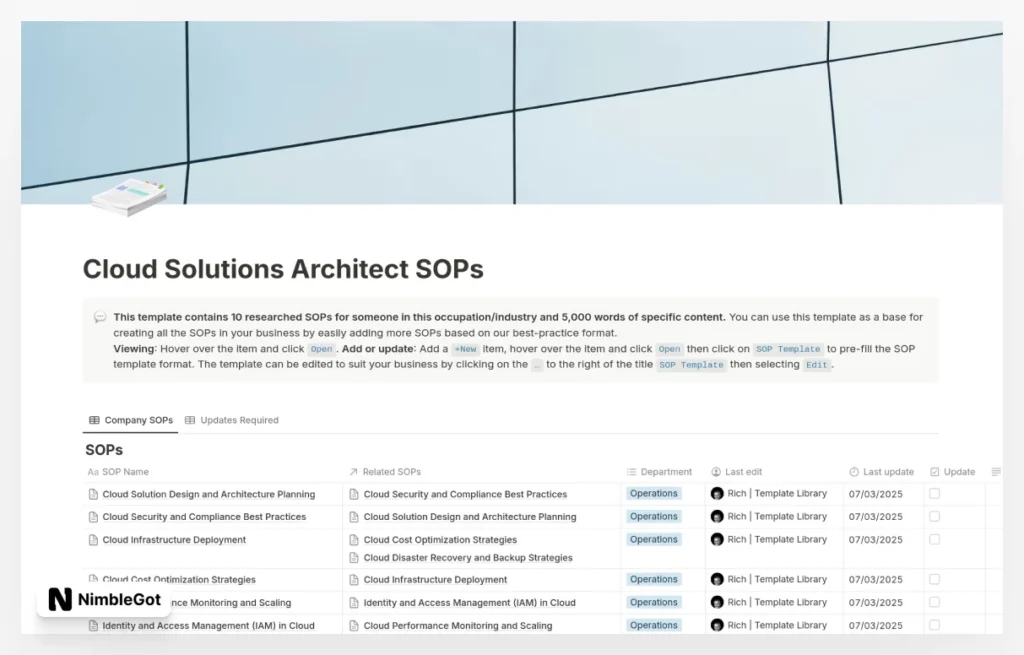Screen dimensions: 1024x655
Task: Open the Operations tag selector in the first row
Action: tap(652, 493)
